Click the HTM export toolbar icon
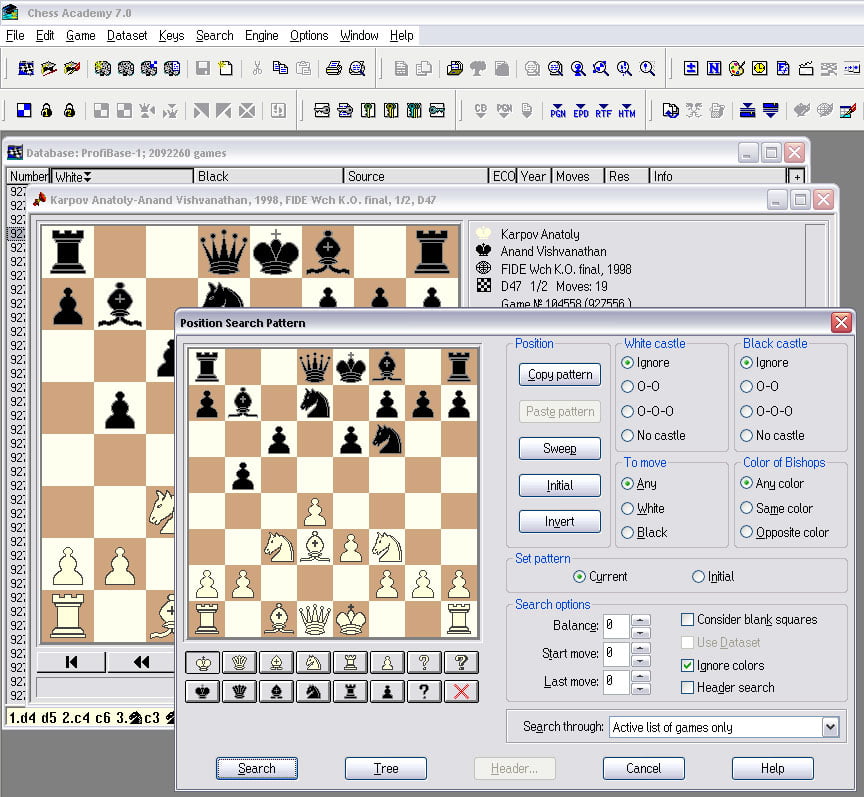This screenshot has width=864, height=797. point(627,110)
